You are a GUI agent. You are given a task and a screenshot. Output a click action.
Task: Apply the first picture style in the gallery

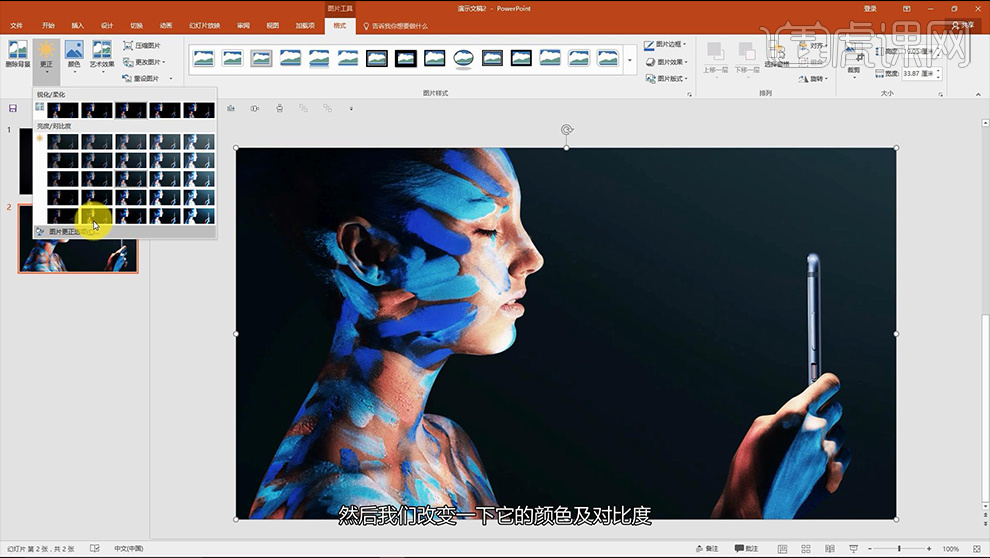(203, 59)
